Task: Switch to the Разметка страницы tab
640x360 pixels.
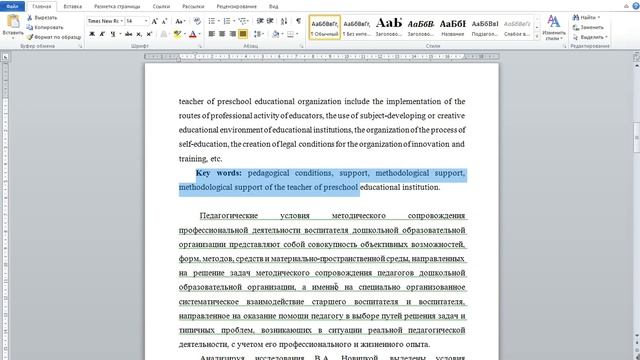Action: coord(117,7)
